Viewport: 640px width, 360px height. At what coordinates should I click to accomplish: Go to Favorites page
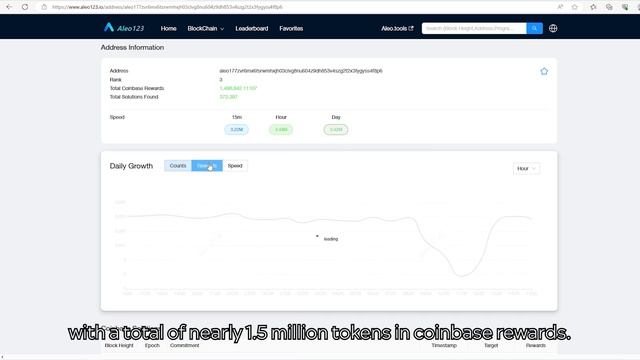tap(291, 29)
